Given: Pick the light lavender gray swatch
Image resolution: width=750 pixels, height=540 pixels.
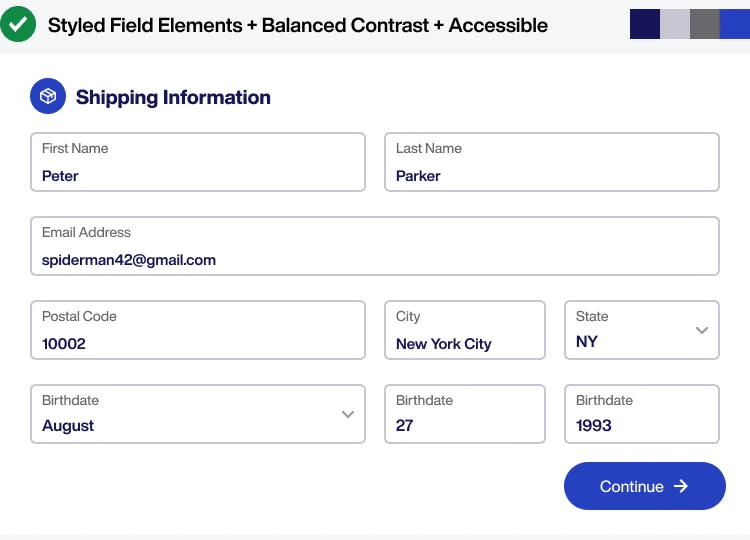Looking at the screenshot, I should 675,24.
